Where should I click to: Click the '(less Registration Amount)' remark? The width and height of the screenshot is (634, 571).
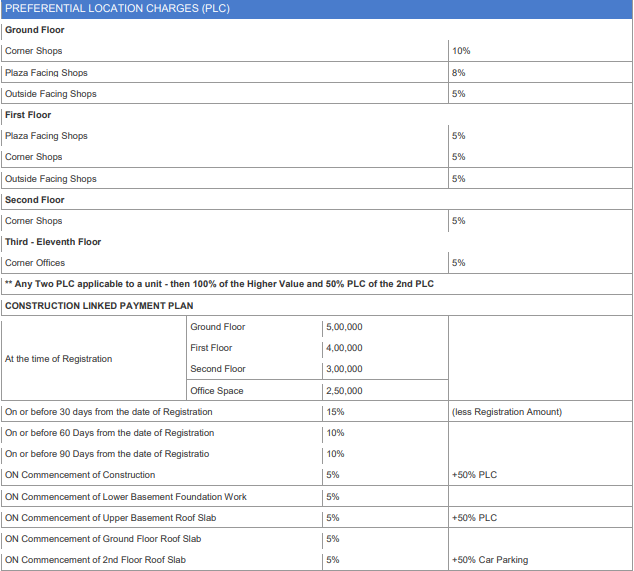pos(507,412)
